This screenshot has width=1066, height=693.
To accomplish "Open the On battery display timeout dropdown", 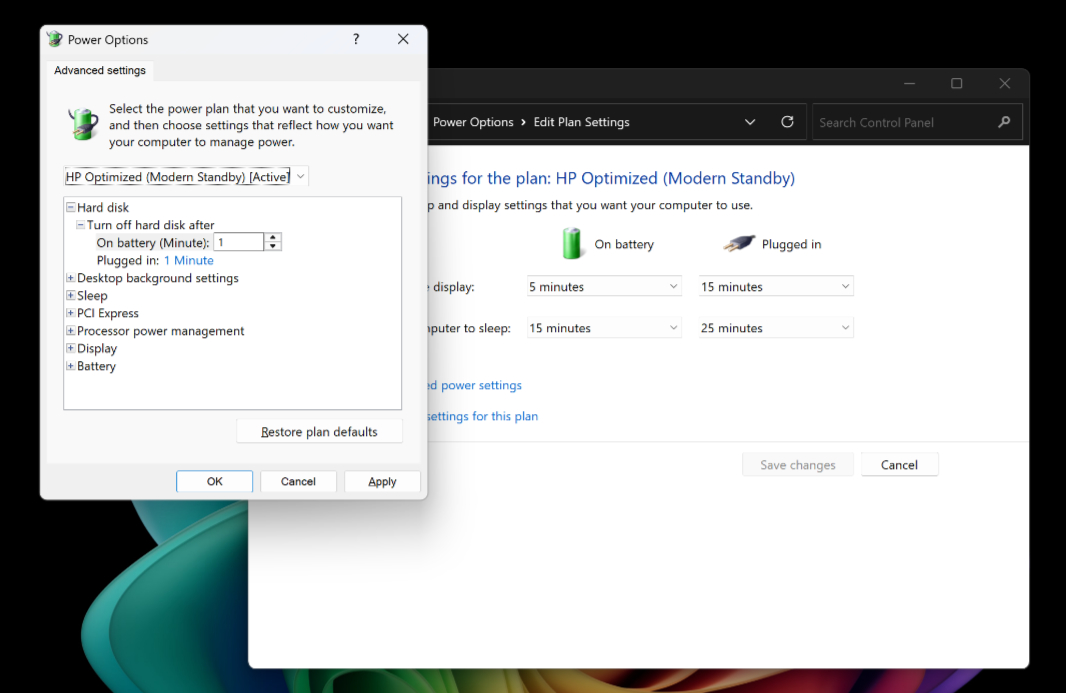I will coord(604,287).
